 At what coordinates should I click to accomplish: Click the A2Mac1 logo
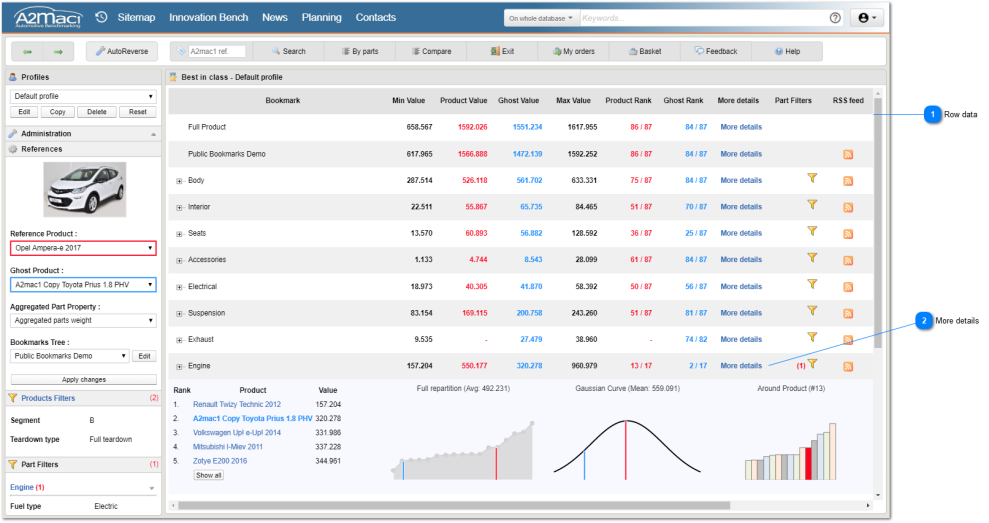[48, 18]
